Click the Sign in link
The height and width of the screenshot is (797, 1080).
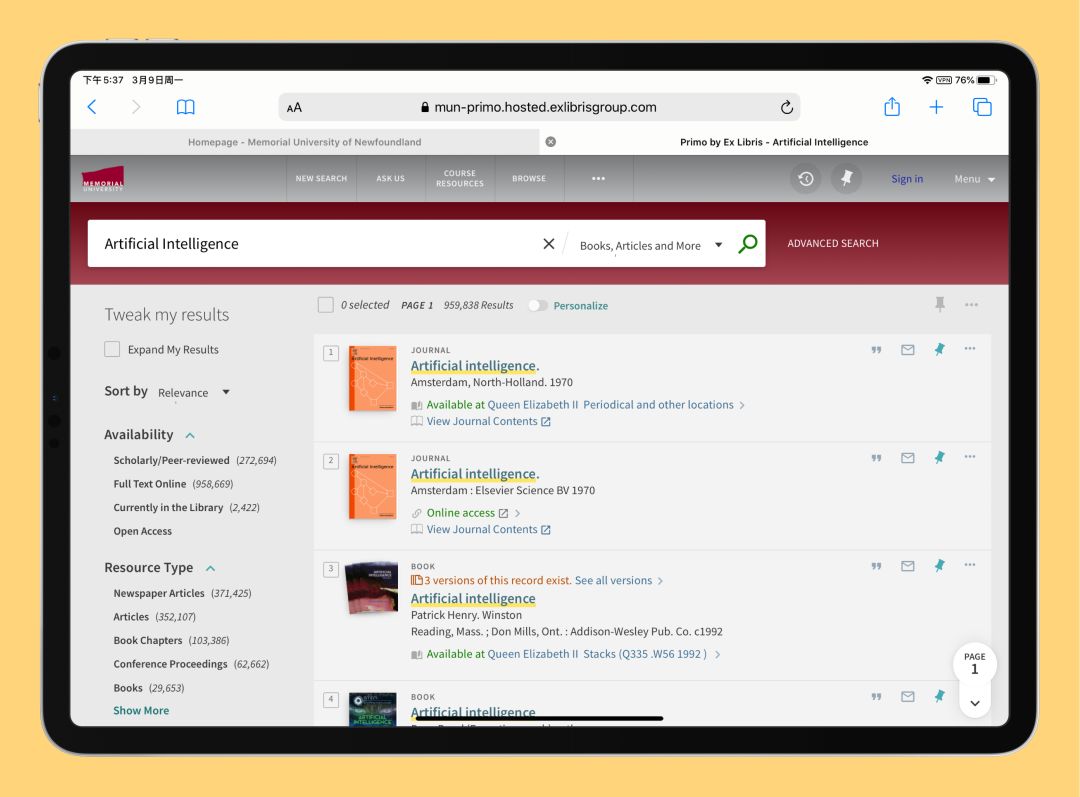[x=907, y=179]
